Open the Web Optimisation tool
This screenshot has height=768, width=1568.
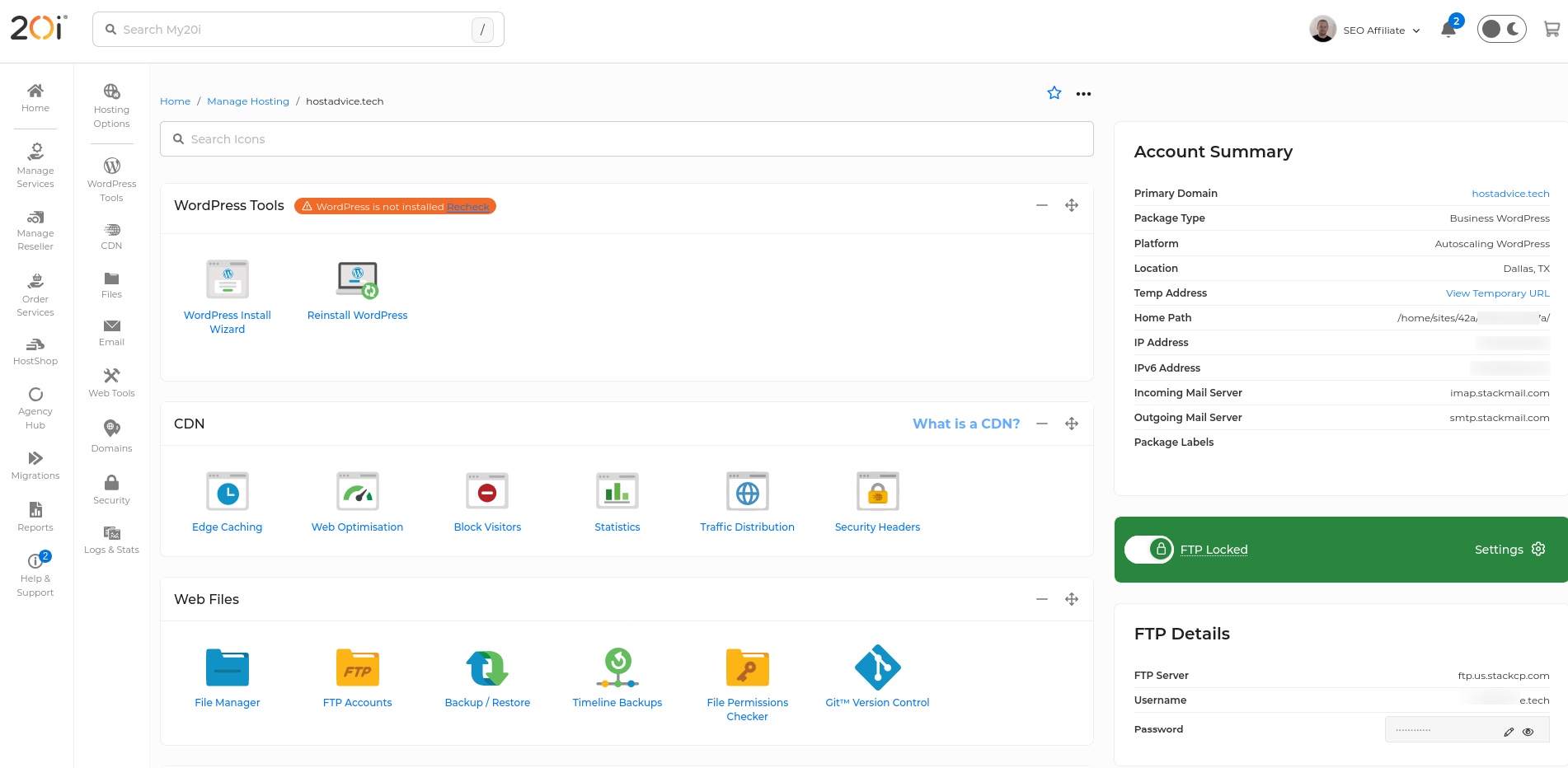[358, 492]
